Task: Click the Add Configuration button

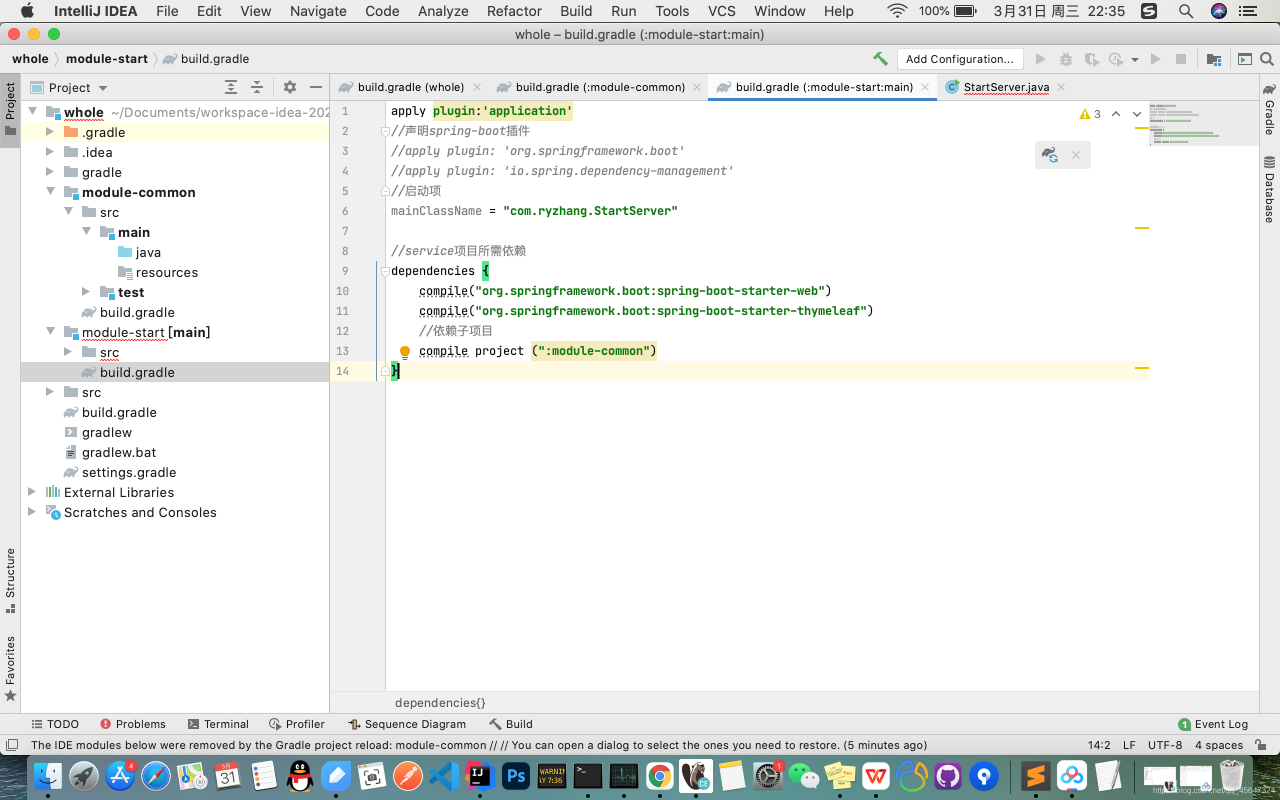Action: point(959,59)
